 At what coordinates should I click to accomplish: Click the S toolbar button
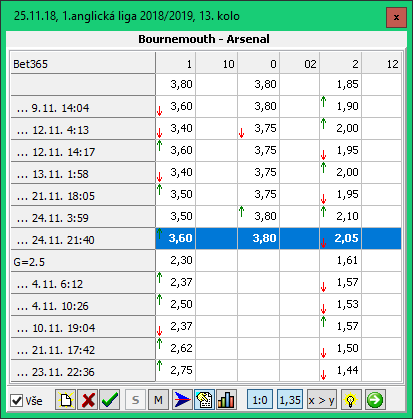(x=136, y=400)
